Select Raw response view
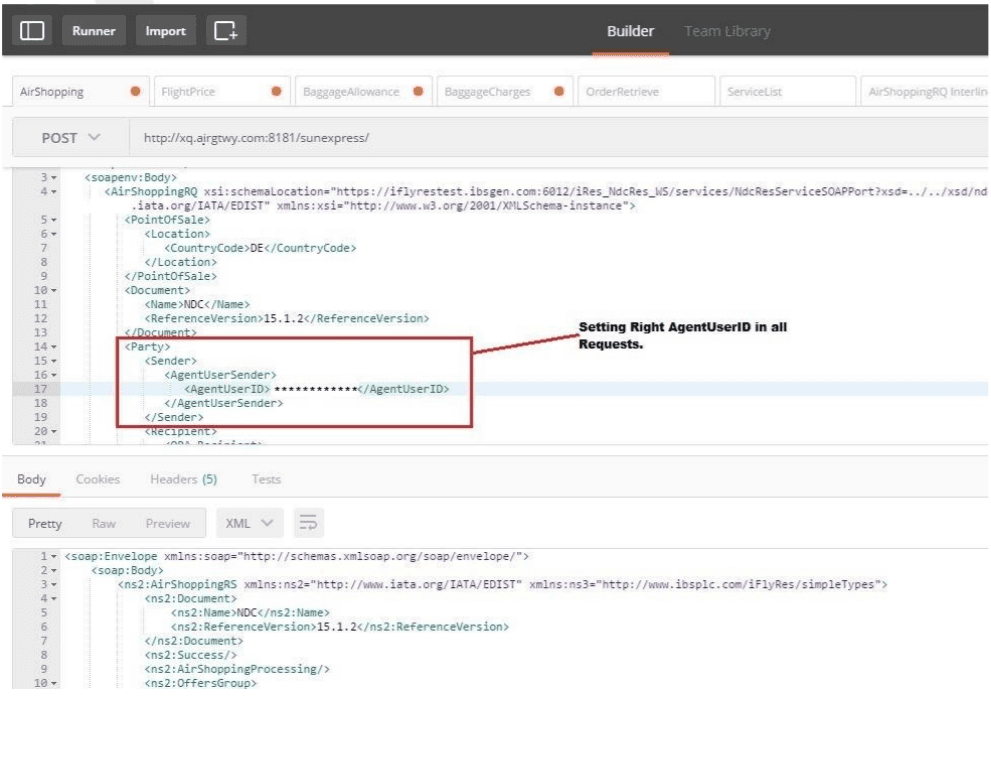 [104, 523]
